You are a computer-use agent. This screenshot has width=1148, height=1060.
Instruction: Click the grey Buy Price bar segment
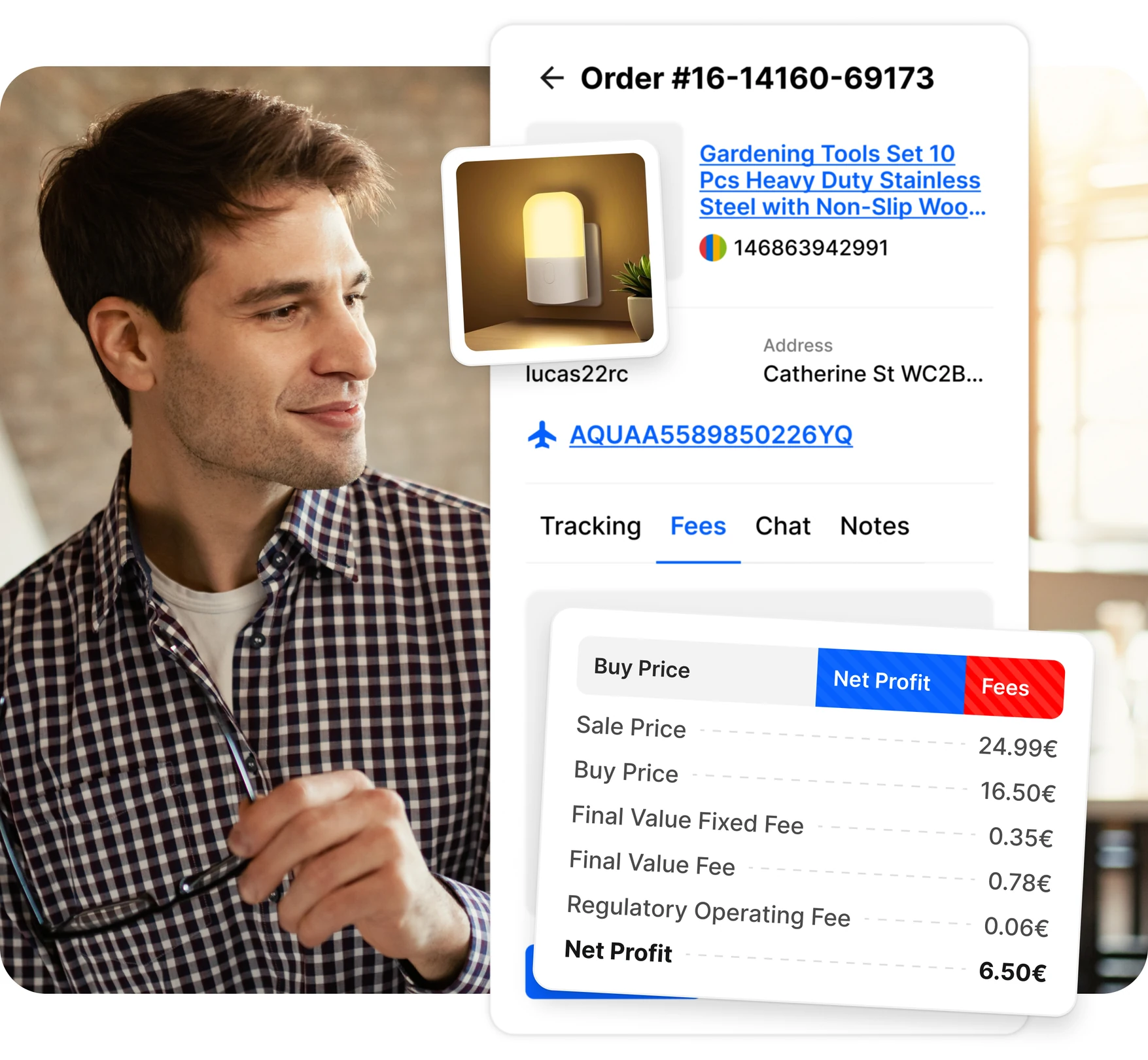pos(697,671)
